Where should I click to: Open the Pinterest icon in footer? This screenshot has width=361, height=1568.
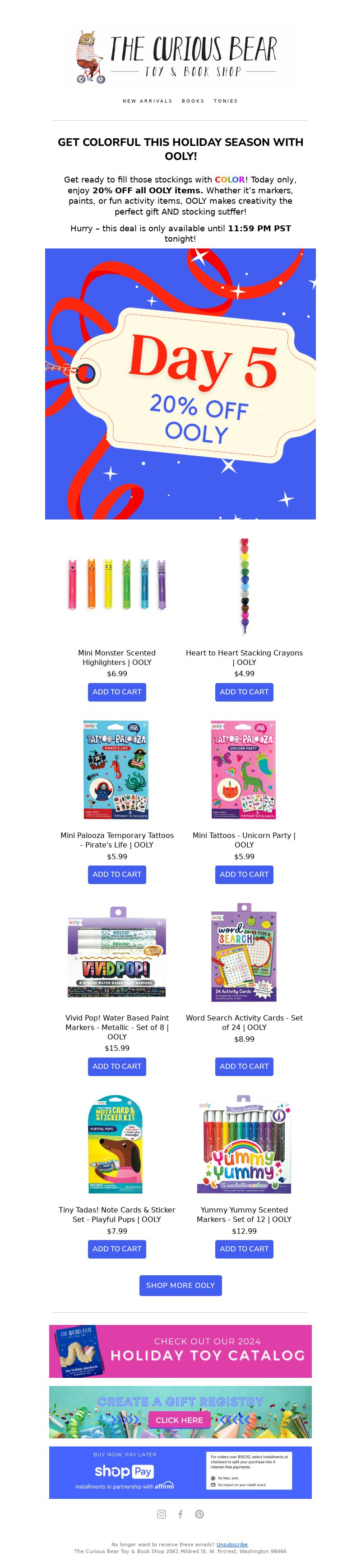click(199, 1514)
